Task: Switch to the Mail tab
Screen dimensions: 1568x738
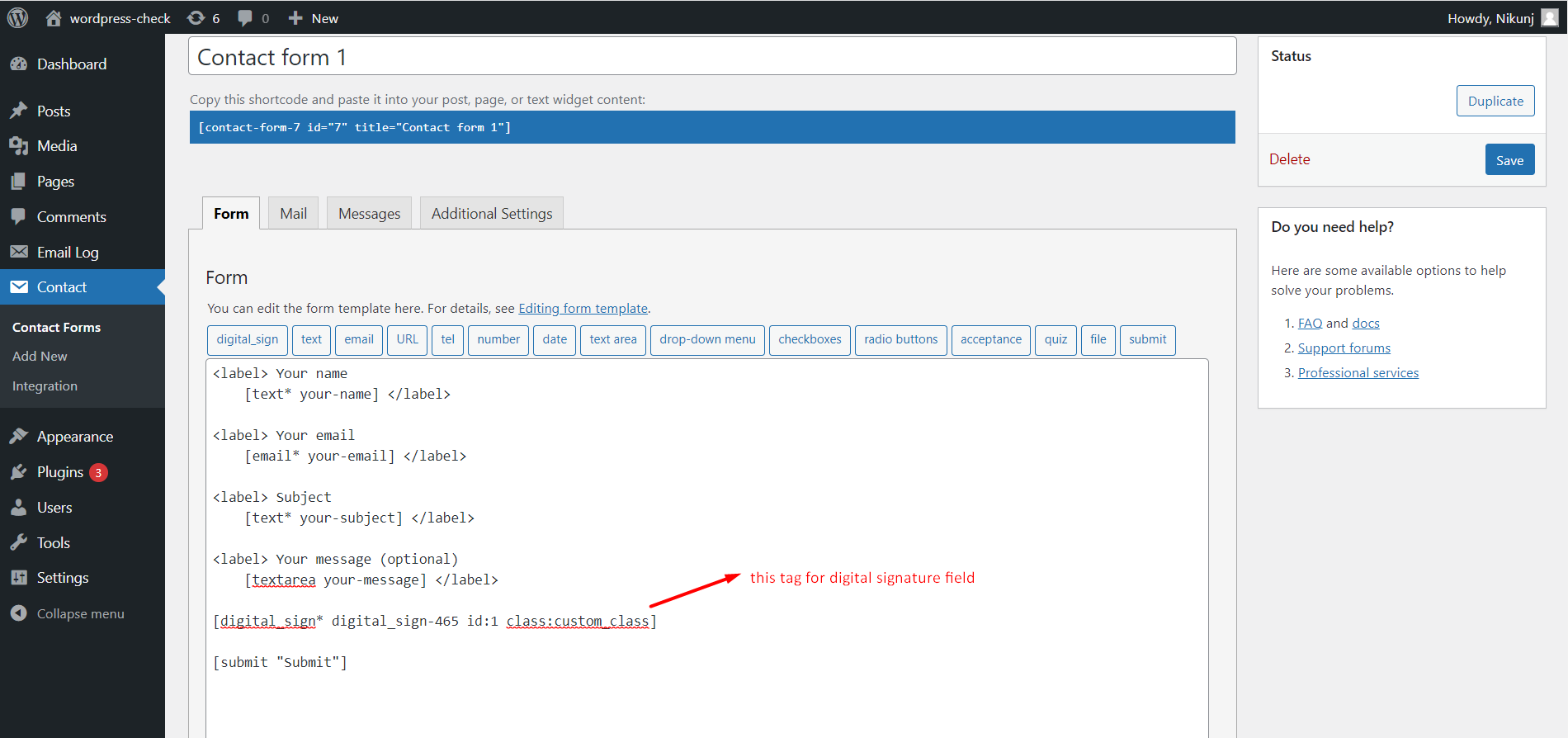Action: point(293,213)
